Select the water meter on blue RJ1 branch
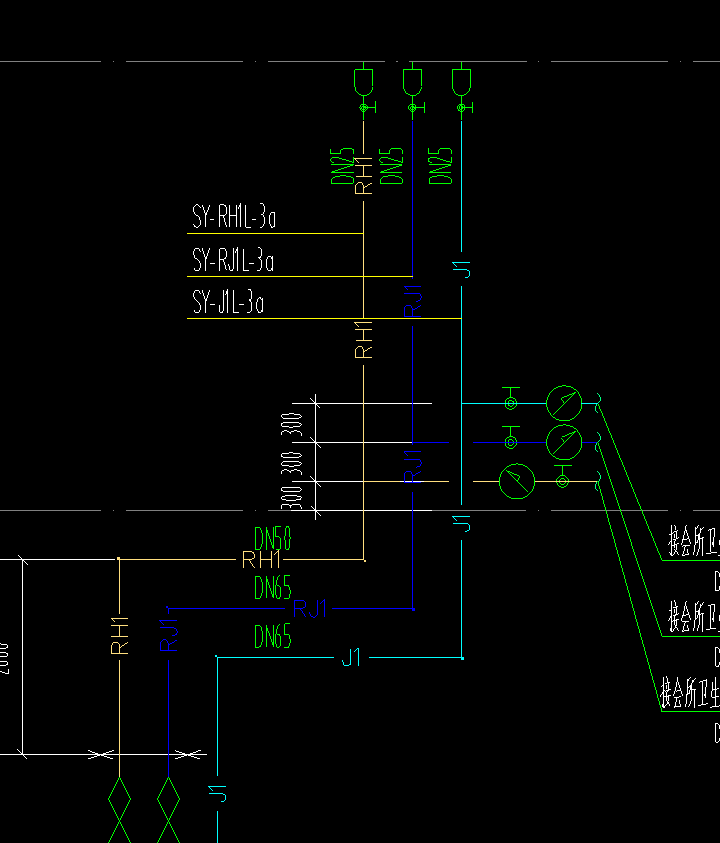Screen dimensions: 720x843 pyautogui.click(x=564, y=442)
